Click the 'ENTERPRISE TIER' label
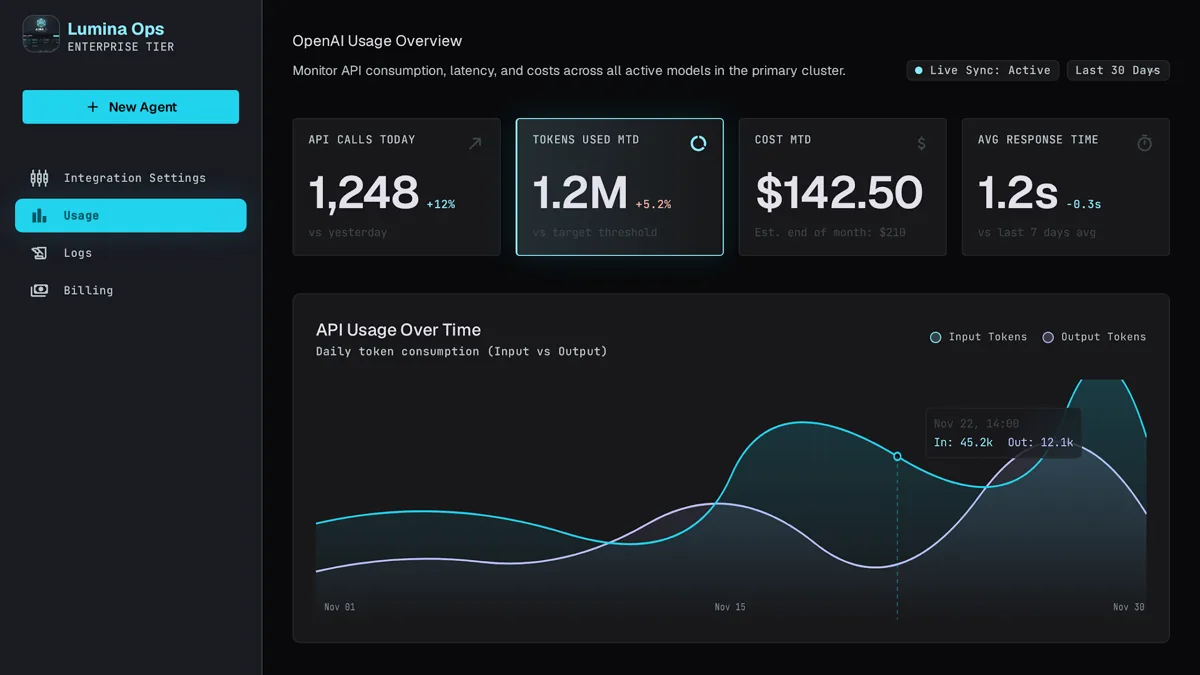The image size is (1200, 675). [121, 47]
